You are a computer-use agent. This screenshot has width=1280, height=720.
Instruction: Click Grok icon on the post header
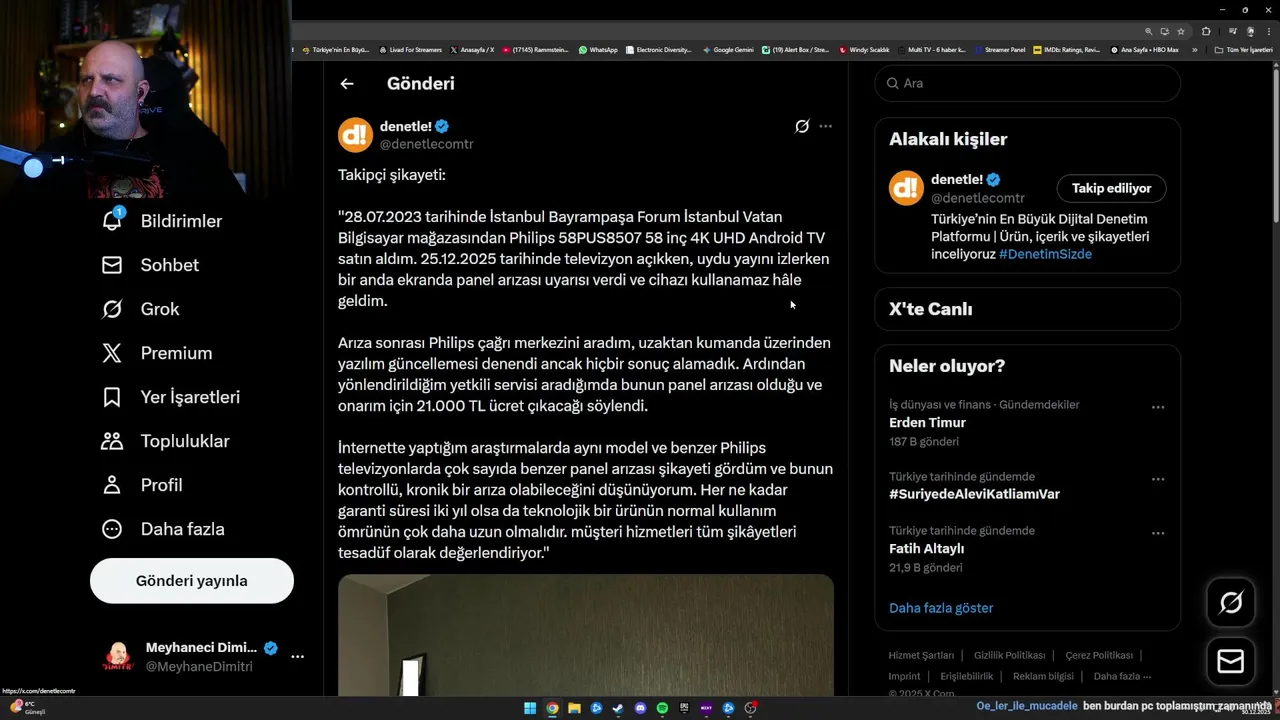tap(802, 126)
